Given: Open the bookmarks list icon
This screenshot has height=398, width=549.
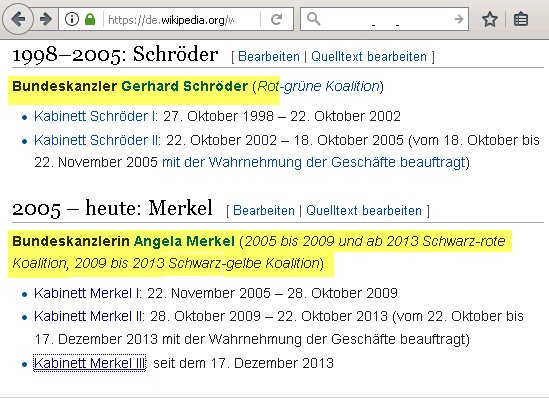Looking at the screenshot, I should (x=521, y=19).
